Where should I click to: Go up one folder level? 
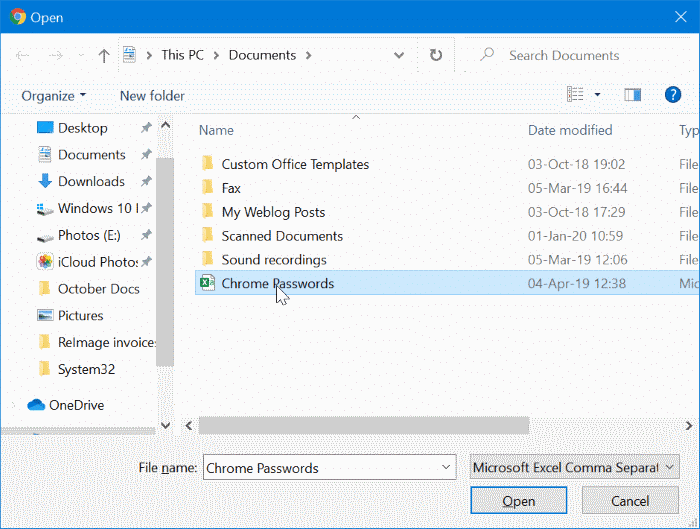104,56
